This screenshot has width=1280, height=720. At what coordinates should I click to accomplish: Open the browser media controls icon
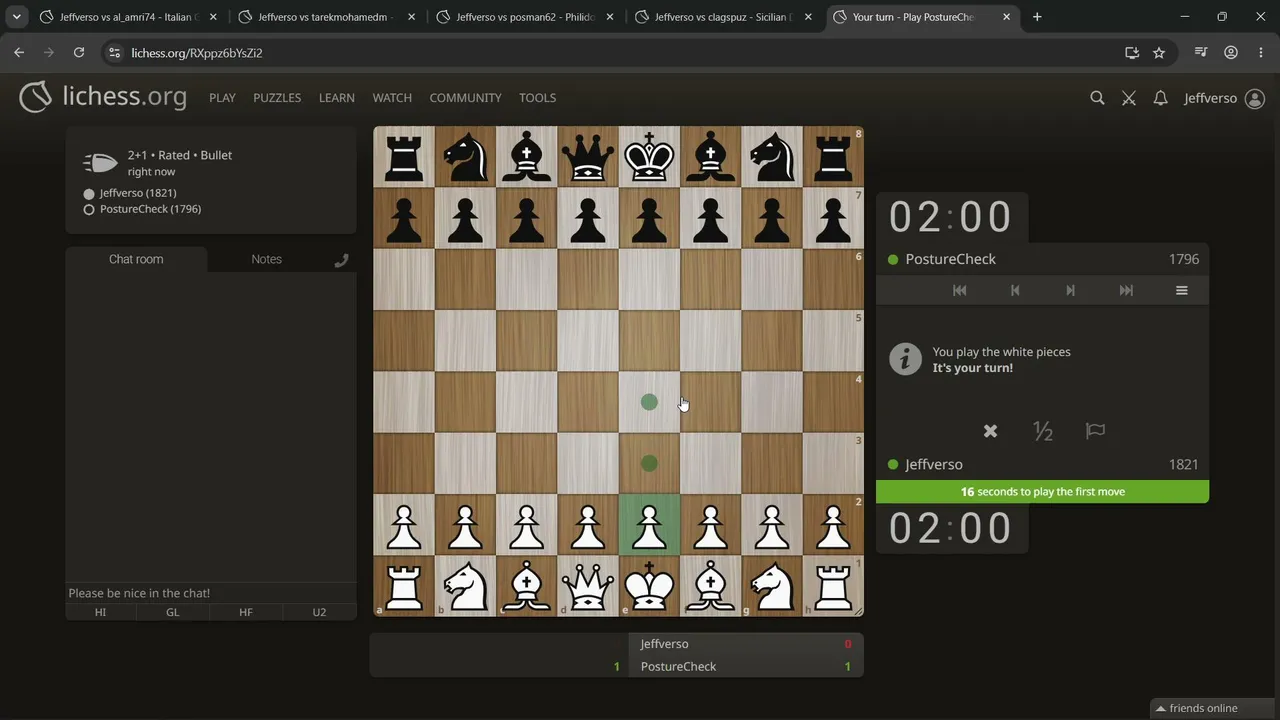coord(1201,53)
